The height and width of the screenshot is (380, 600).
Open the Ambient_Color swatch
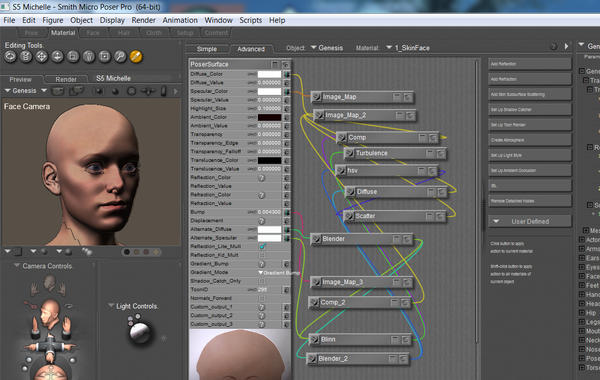pos(269,117)
